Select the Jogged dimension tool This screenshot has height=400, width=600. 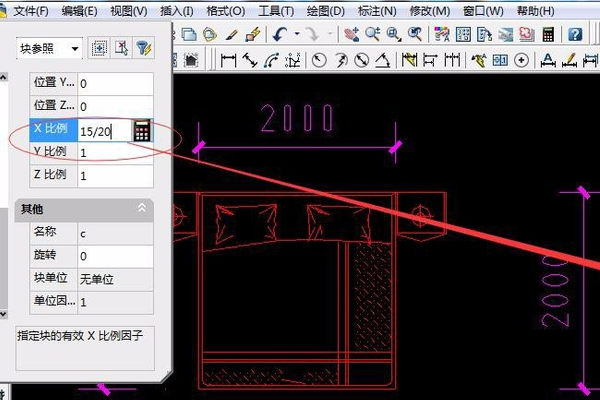(x=340, y=60)
